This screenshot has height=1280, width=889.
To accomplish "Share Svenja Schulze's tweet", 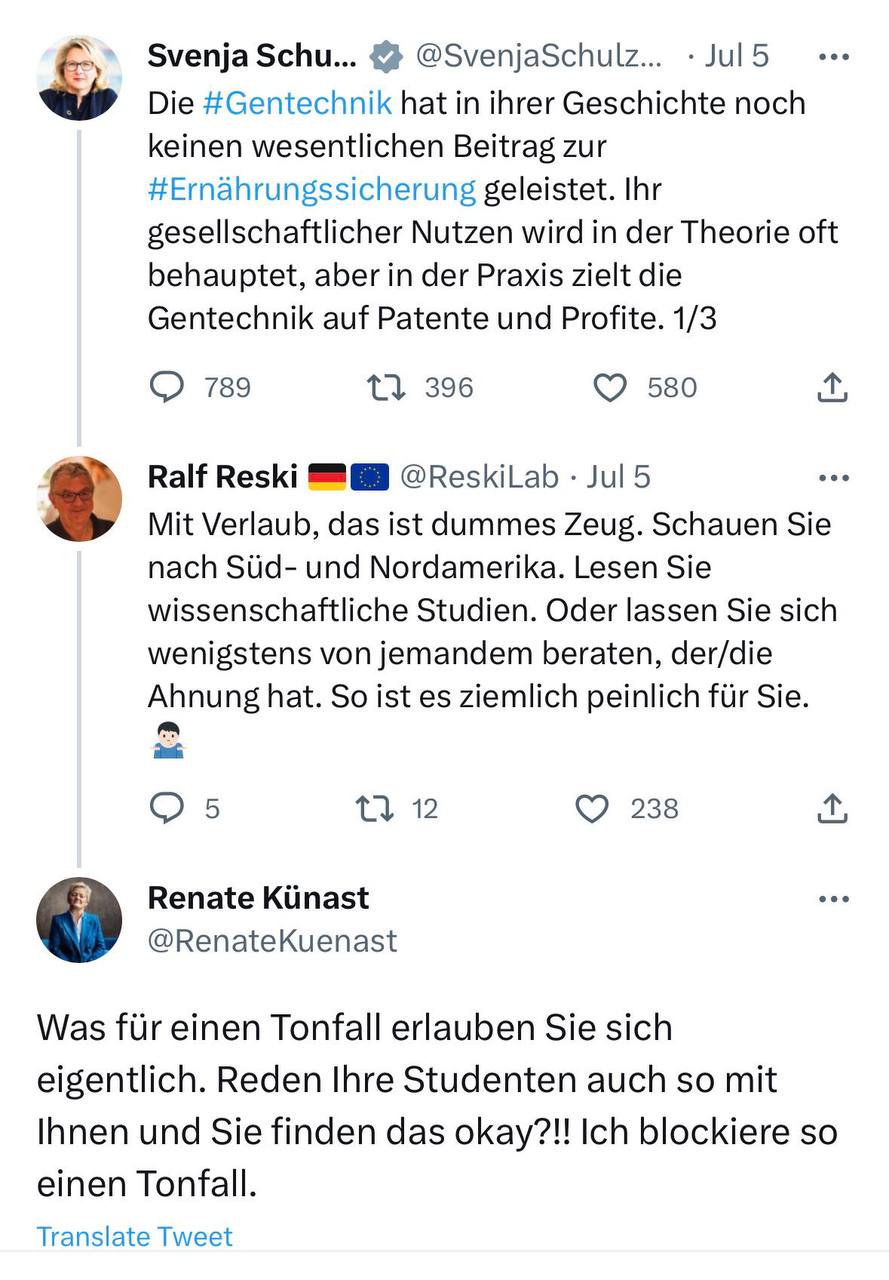I will pos(832,388).
